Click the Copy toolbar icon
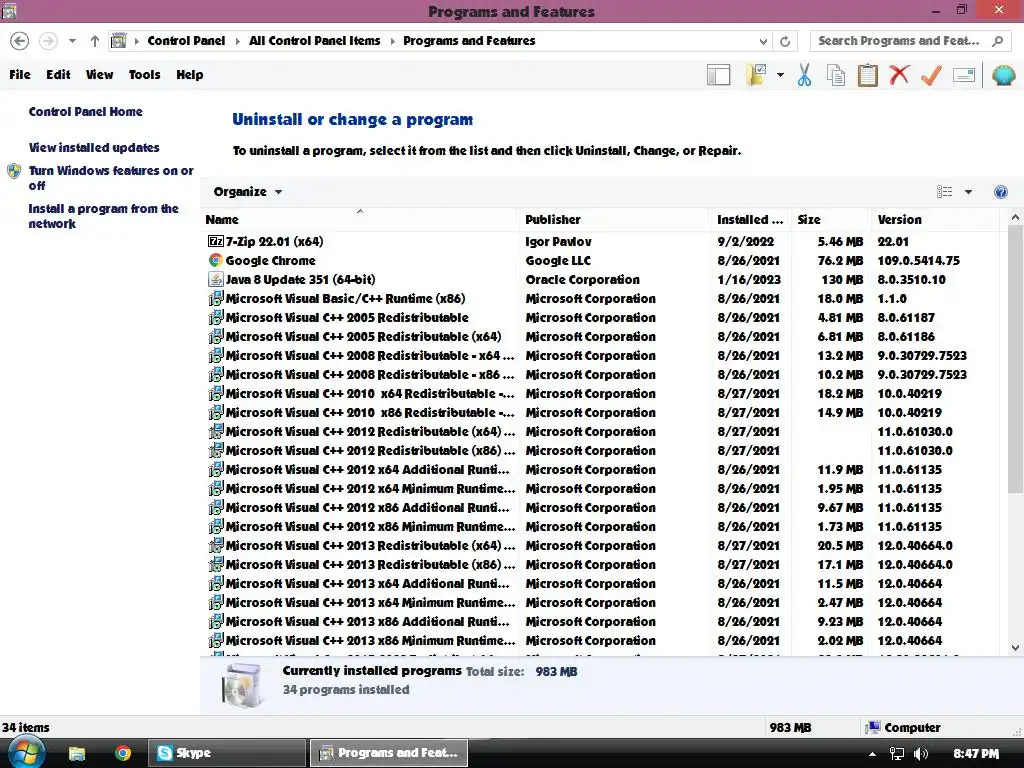The image size is (1024, 768). tap(836, 75)
